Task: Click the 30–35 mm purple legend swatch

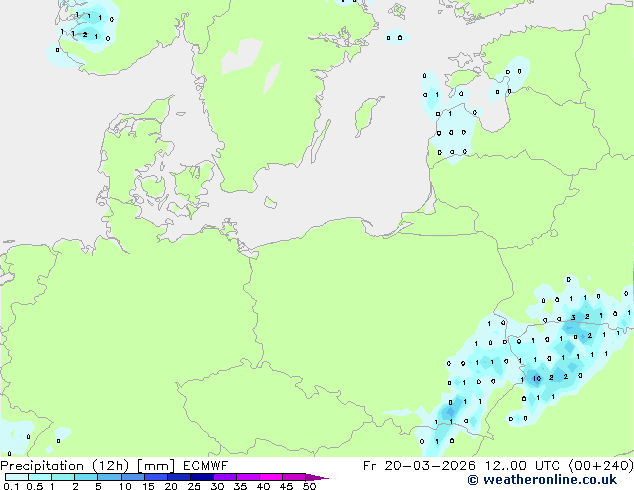Action: point(225,477)
